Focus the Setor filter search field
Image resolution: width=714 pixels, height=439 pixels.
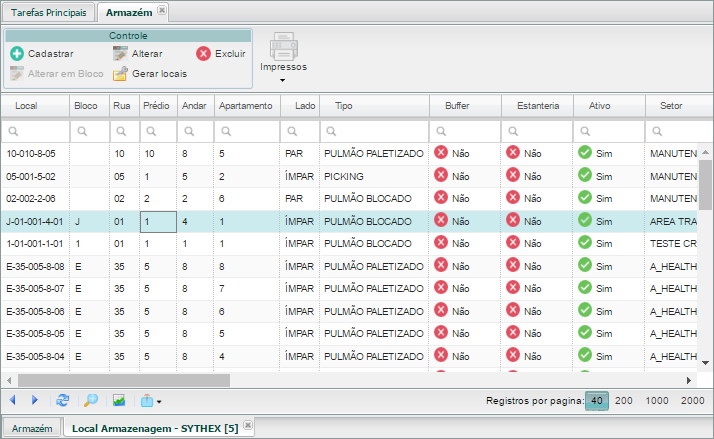[x=678, y=131]
